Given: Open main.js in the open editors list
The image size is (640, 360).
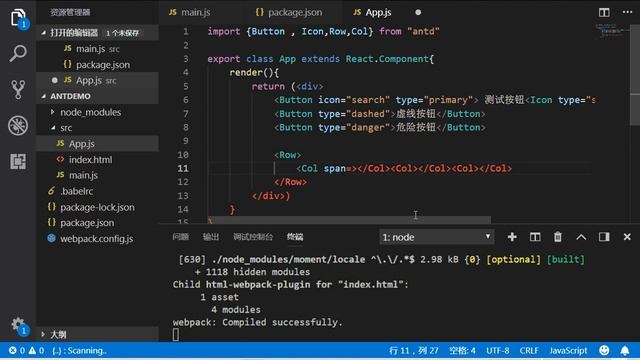Looking at the screenshot, I should pyautogui.click(x=98, y=49).
